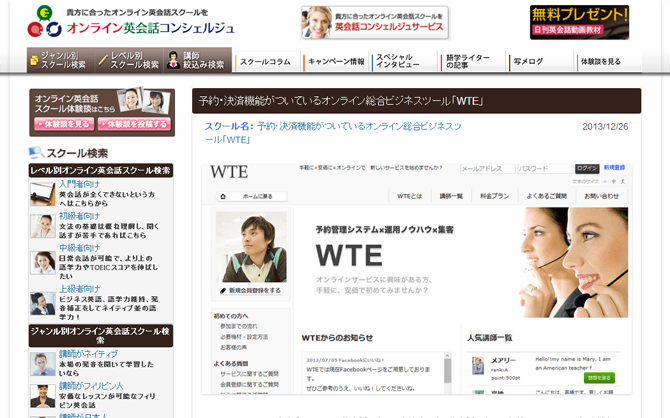Click the 中級者向け woman thumbnail
This screenshot has width=670, height=418.
click(43, 262)
